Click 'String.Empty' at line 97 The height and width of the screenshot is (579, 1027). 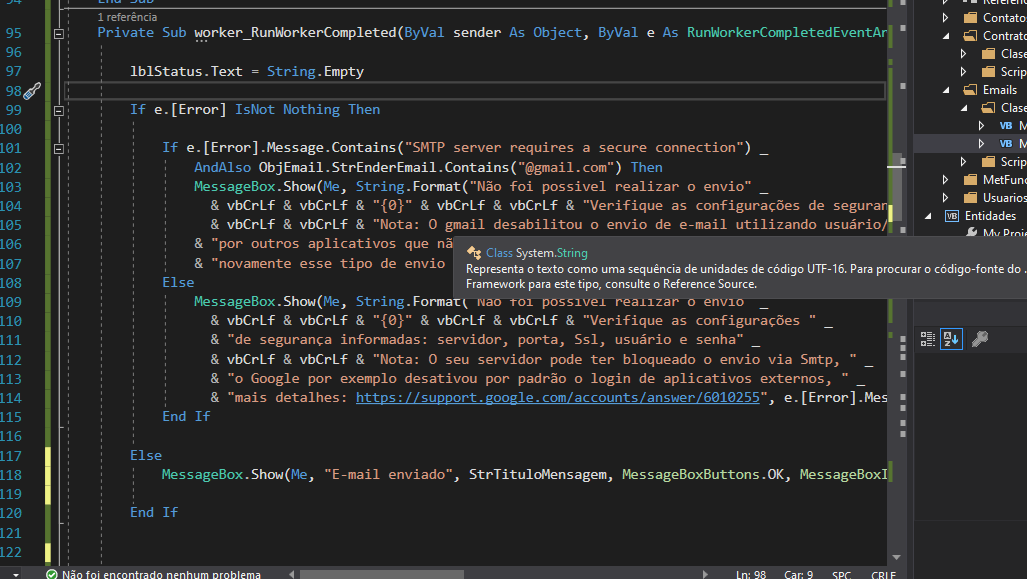(x=315, y=71)
